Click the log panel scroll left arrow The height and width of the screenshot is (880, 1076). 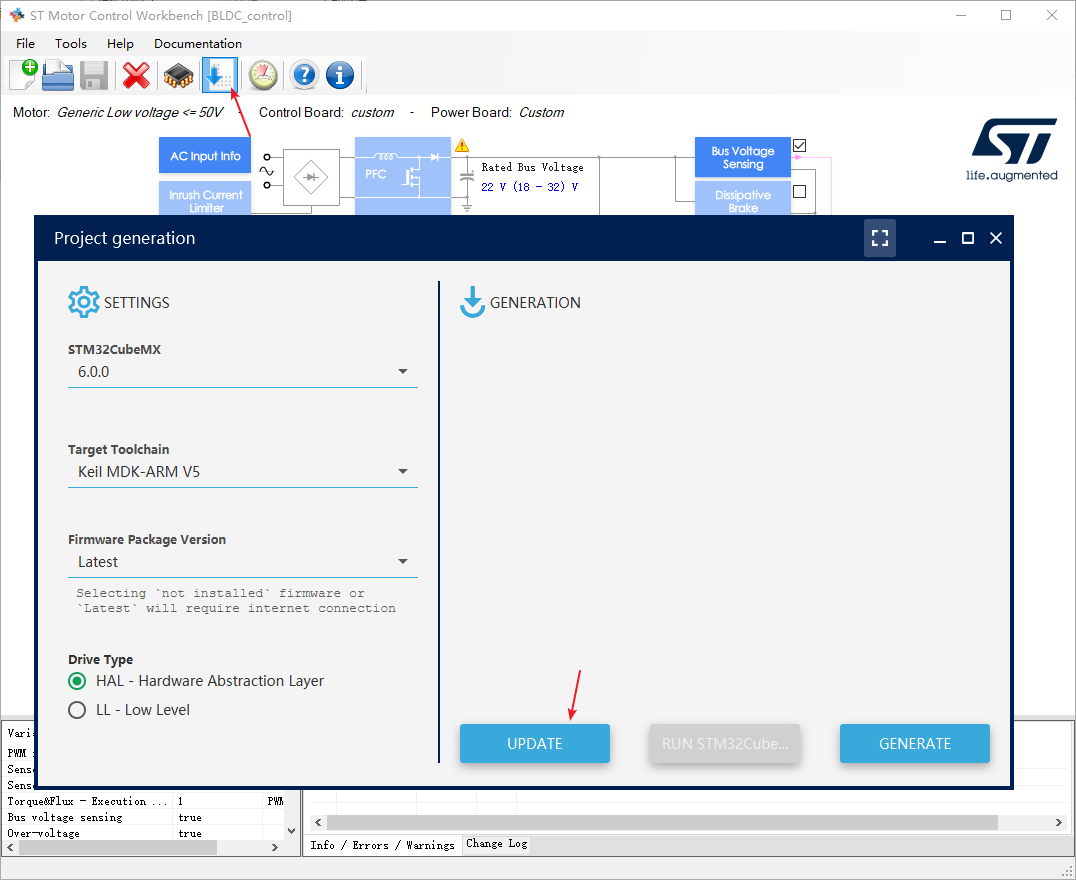(317, 822)
